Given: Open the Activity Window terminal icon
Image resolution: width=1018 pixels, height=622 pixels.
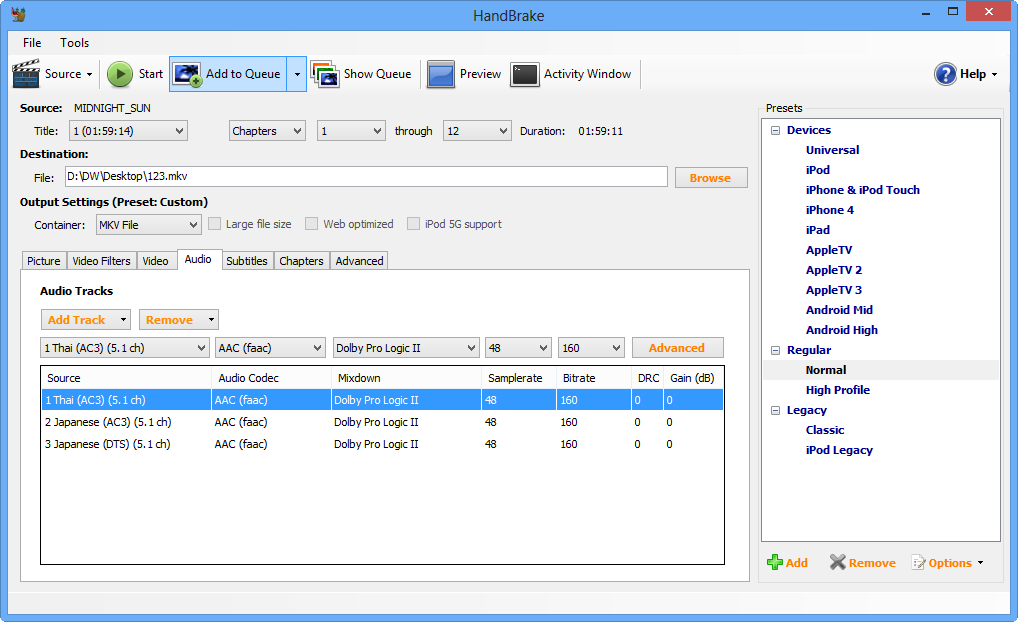Looking at the screenshot, I should tap(525, 74).
